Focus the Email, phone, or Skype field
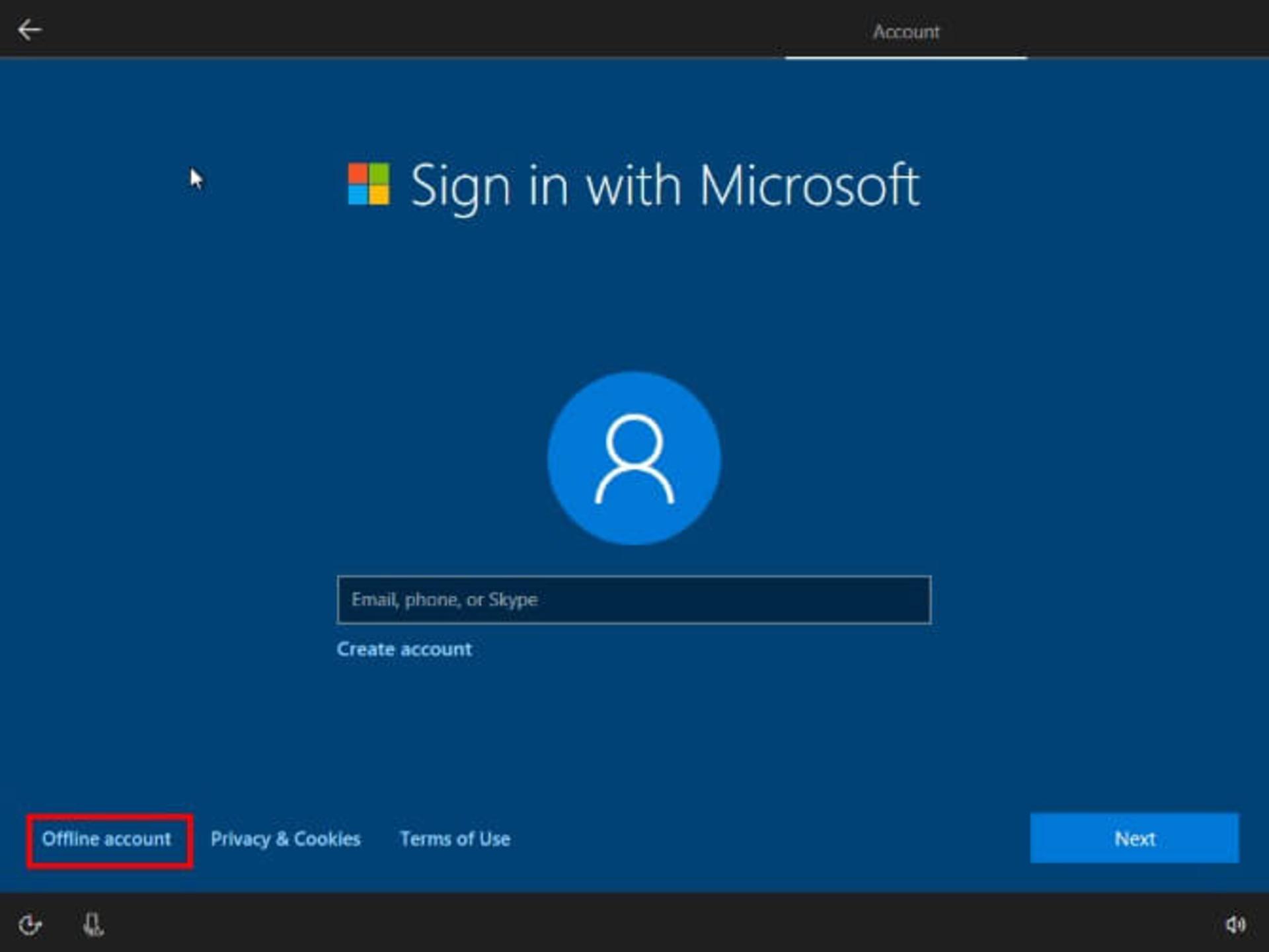The height and width of the screenshot is (952, 1269). tap(634, 600)
